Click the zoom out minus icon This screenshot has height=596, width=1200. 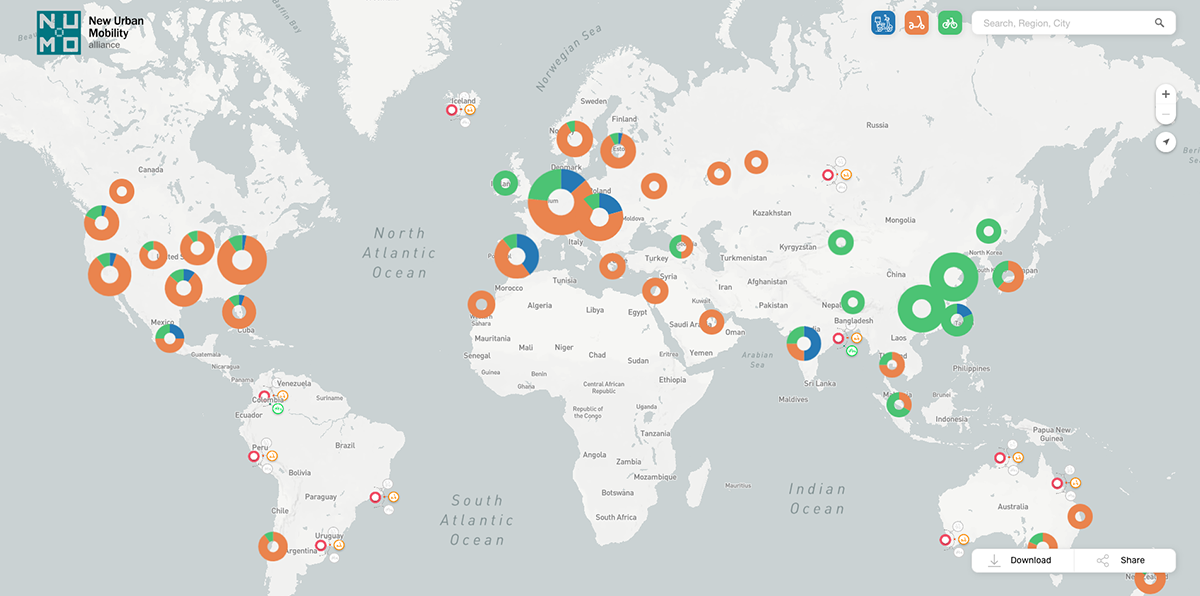pyautogui.click(x=1166, y=113)
